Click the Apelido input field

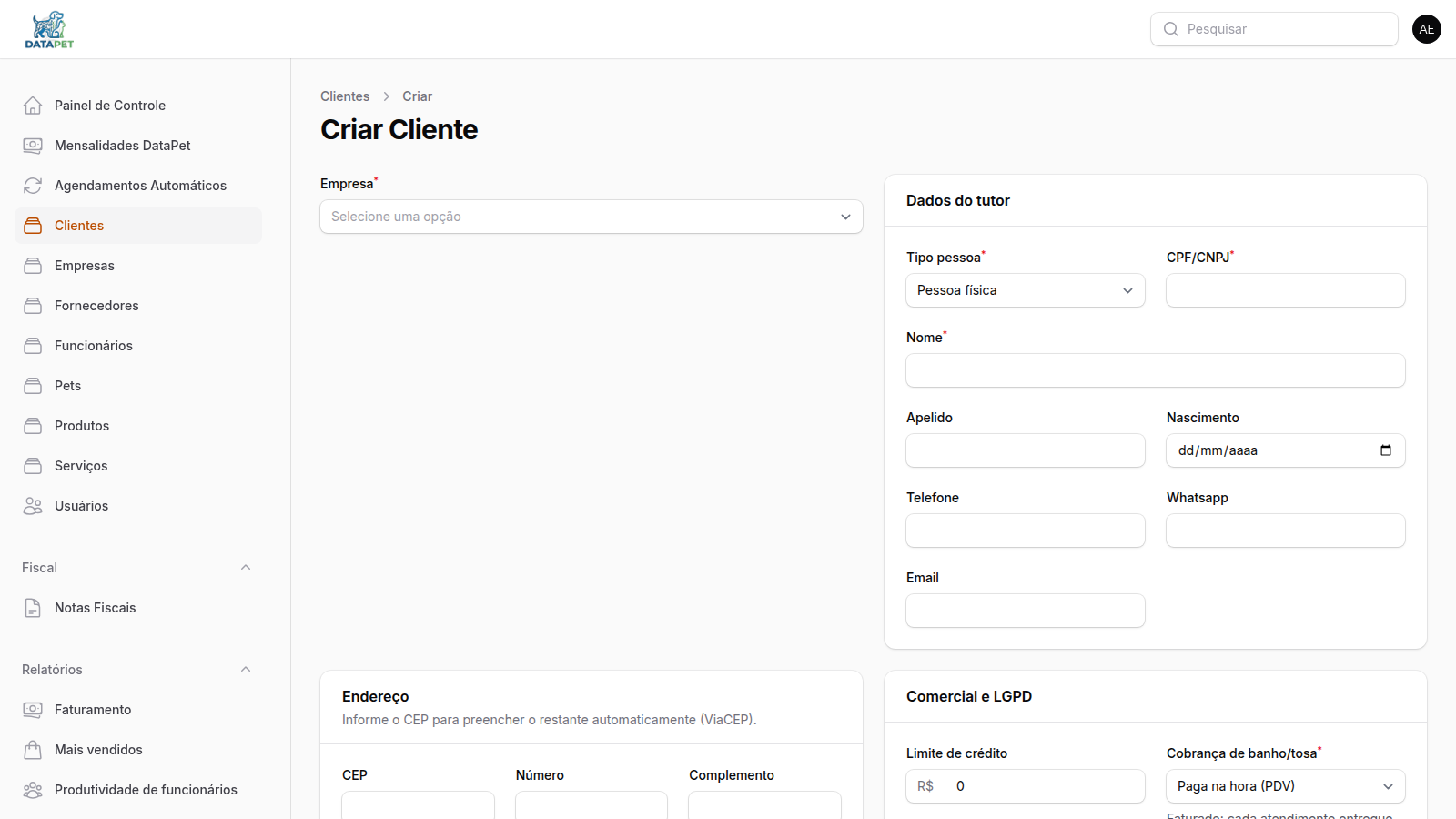click(1026, 450)
